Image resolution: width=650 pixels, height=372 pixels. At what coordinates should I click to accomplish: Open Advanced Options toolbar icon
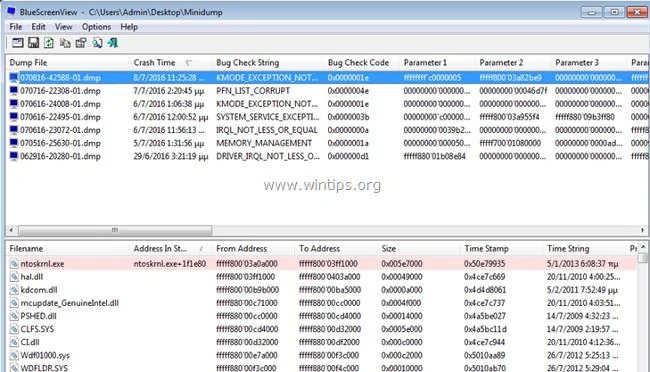17,43
